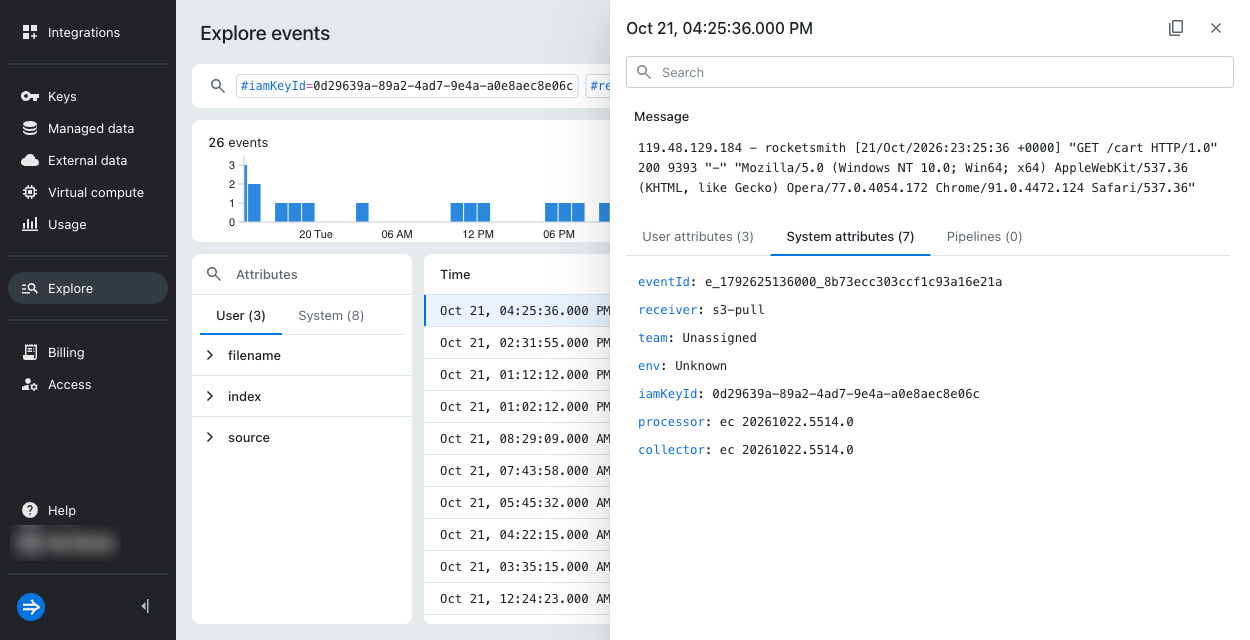Select event row Oct 21, 12:24:23.000
The width and height of the screenshot is (1250, 640).
(x=517, y=598)
